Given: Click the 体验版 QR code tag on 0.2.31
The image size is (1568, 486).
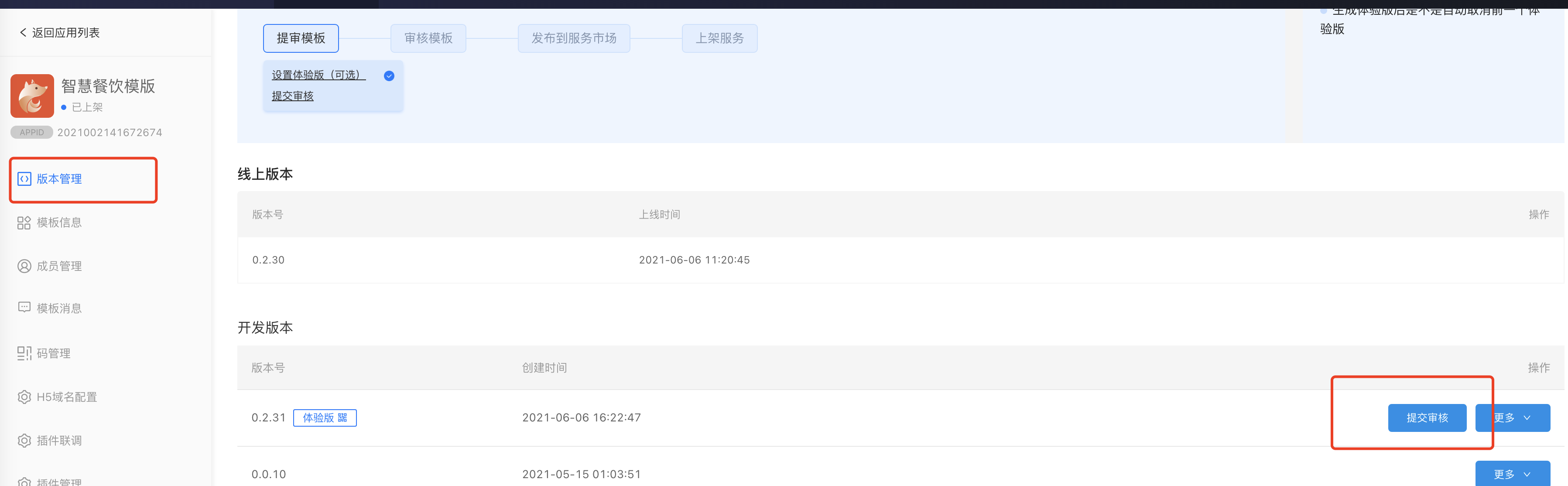Looking at the screenshot, I should 325,418.
